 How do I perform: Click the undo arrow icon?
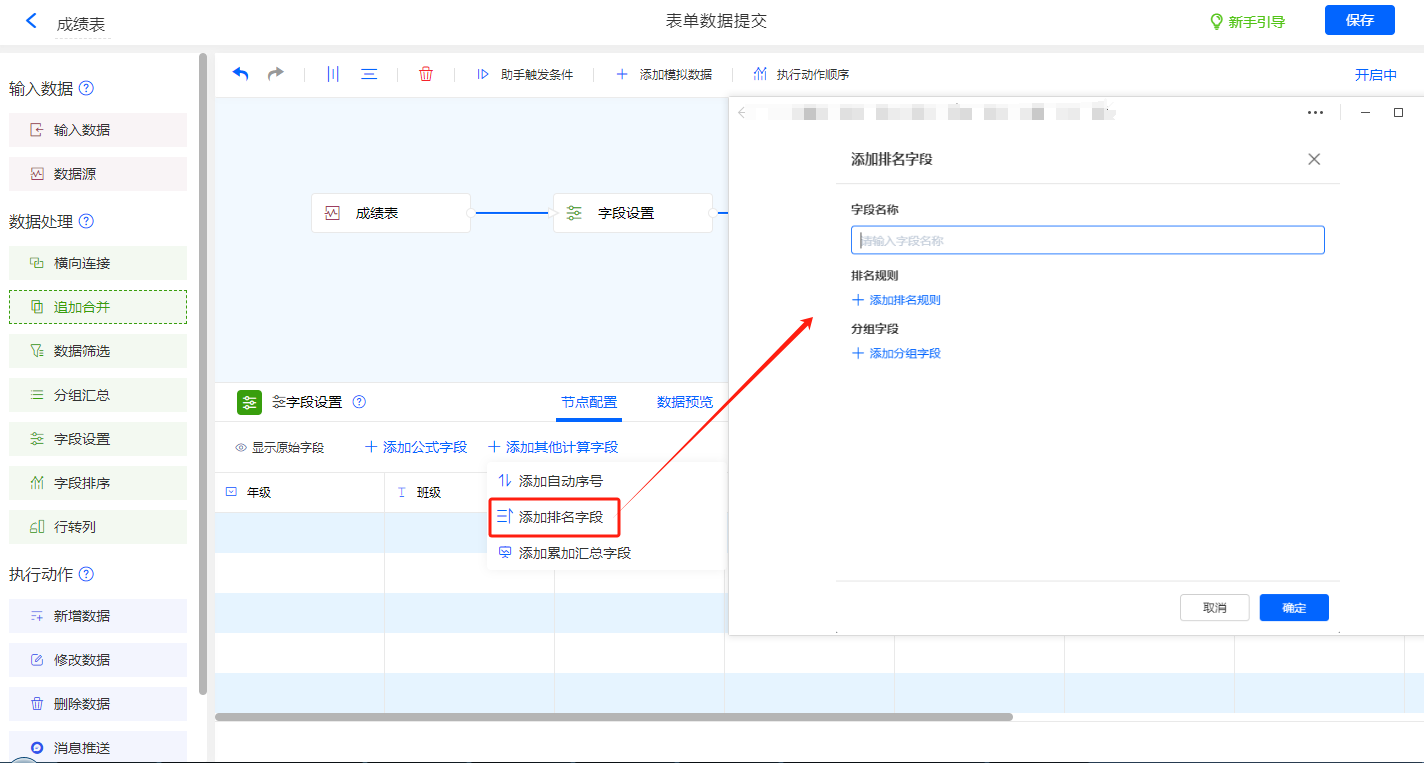[x=241, y=74]
